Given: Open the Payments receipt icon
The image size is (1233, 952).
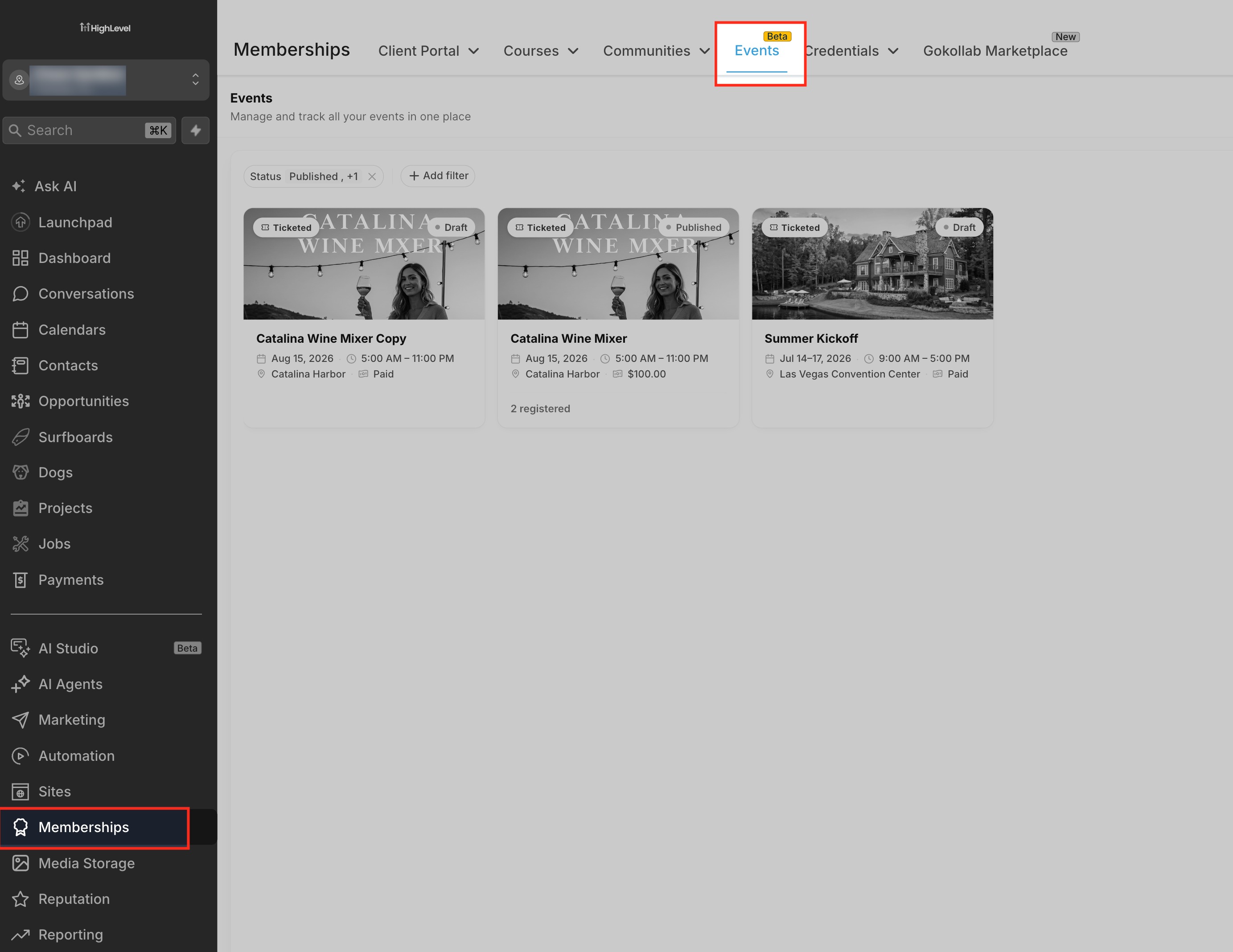Looking at the screenshot, I should [x=21, y=580].
